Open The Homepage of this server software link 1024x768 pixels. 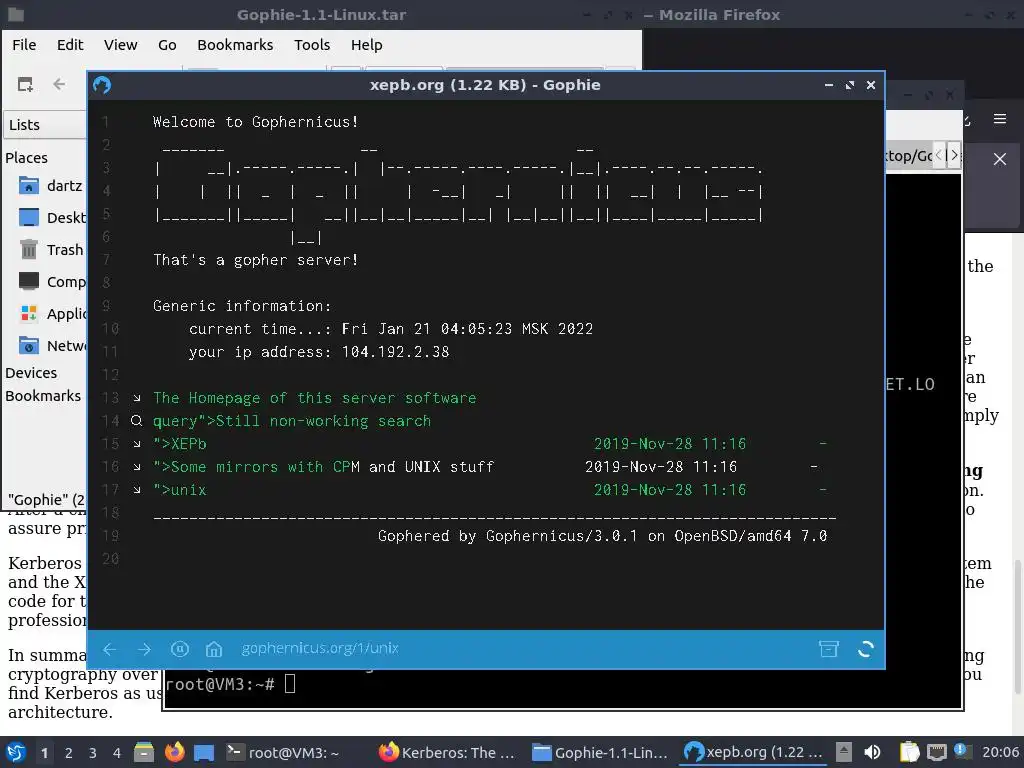[314, 398]
